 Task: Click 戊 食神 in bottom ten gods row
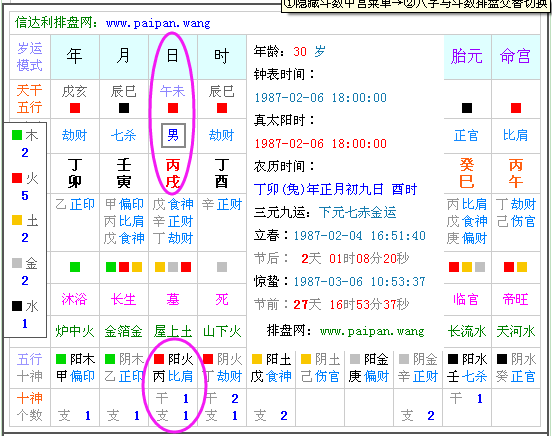(x=271, y=376)
